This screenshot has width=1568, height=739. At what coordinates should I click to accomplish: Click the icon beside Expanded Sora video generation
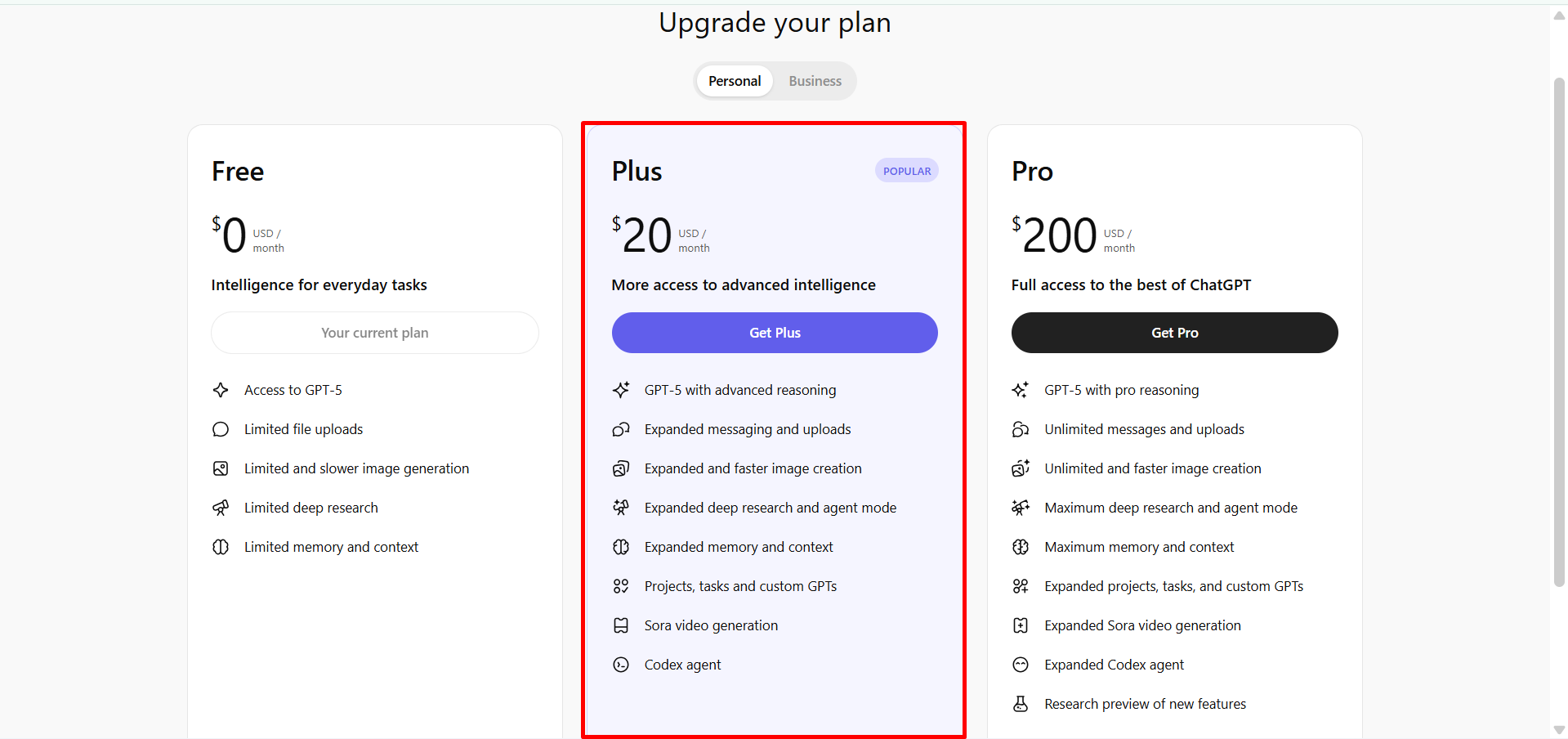tap(1021, 625)
